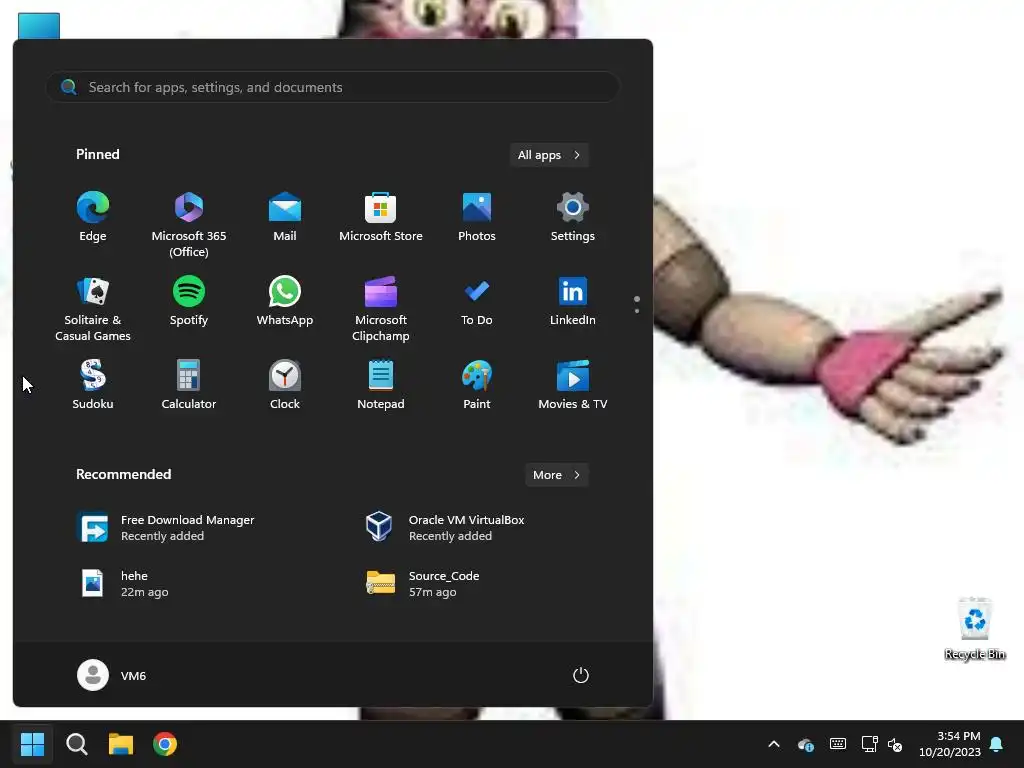1024x768 pixels.
Task: Open the clock showing 3:54 PM
Action: [x=950, y=744]
